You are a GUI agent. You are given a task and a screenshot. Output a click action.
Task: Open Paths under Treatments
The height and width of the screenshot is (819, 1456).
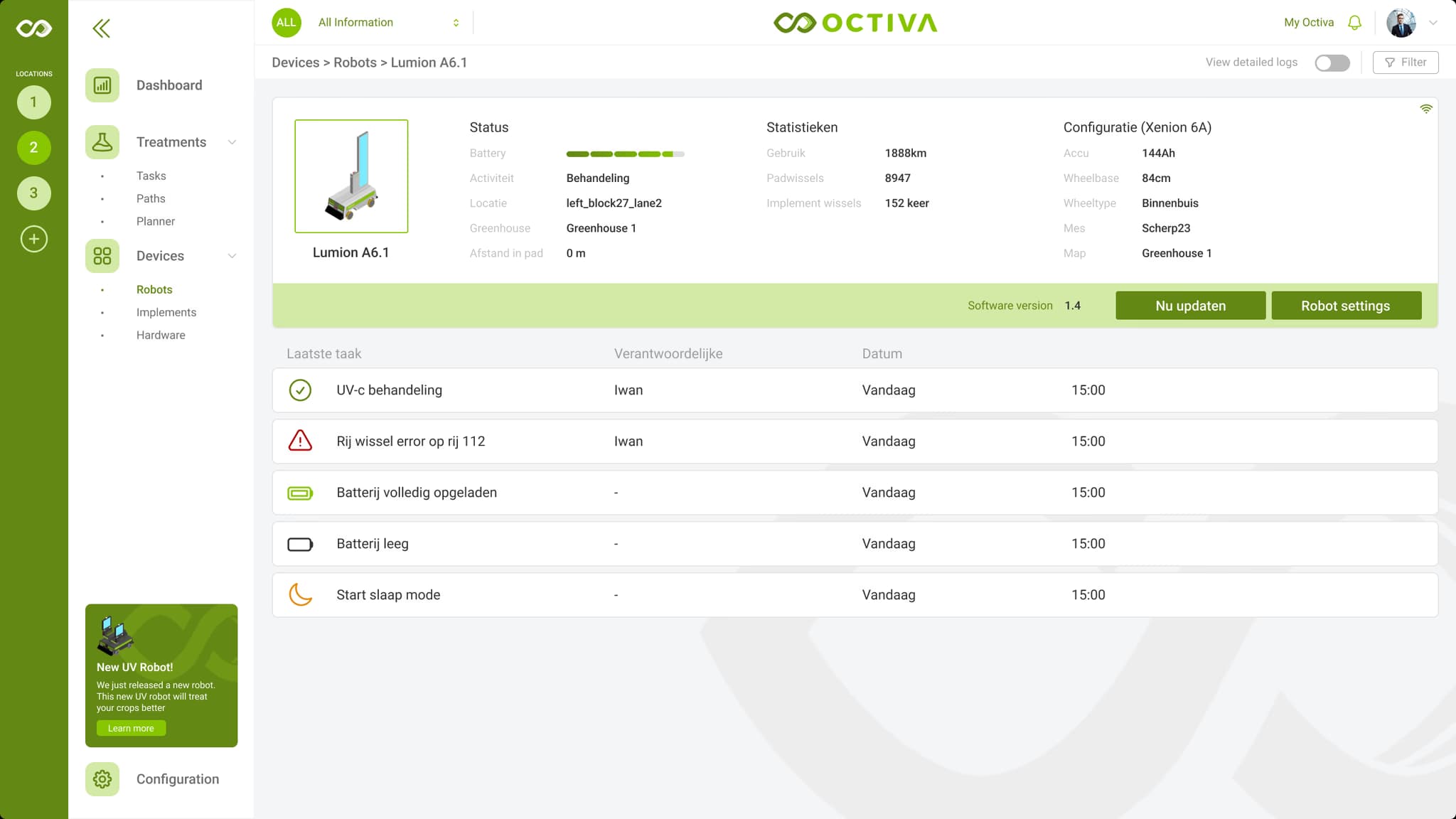[x=151, y=198]
